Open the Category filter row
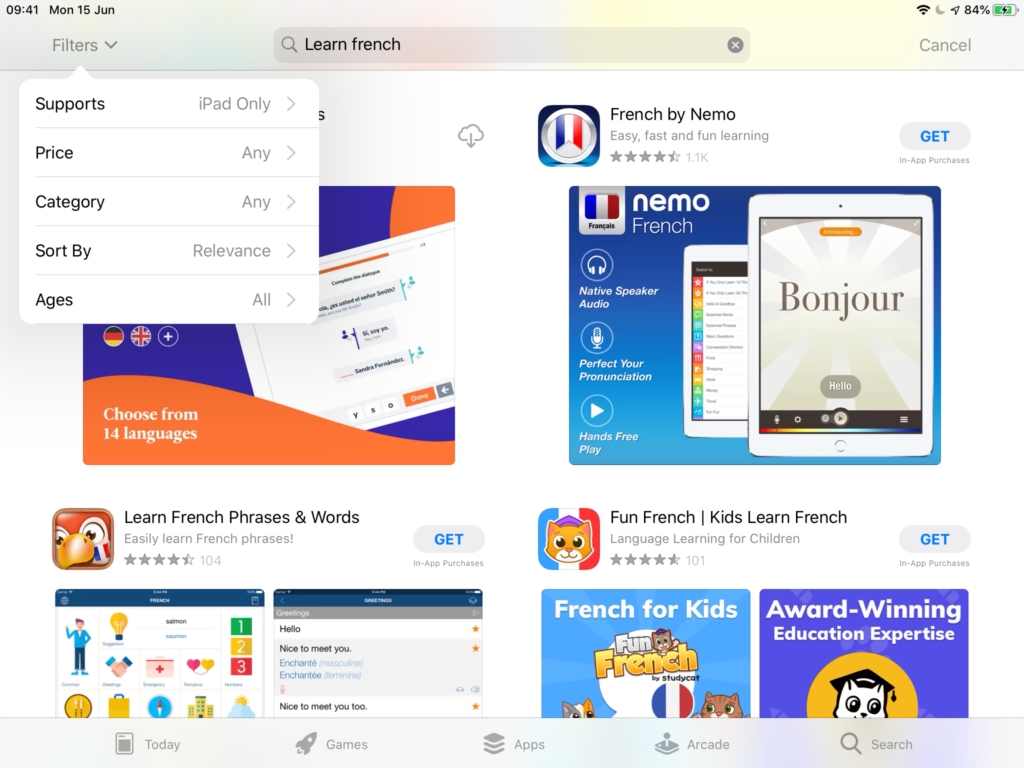Viewport: 1024px width, 768px height. pyautogui.click(x=168, y=202)
